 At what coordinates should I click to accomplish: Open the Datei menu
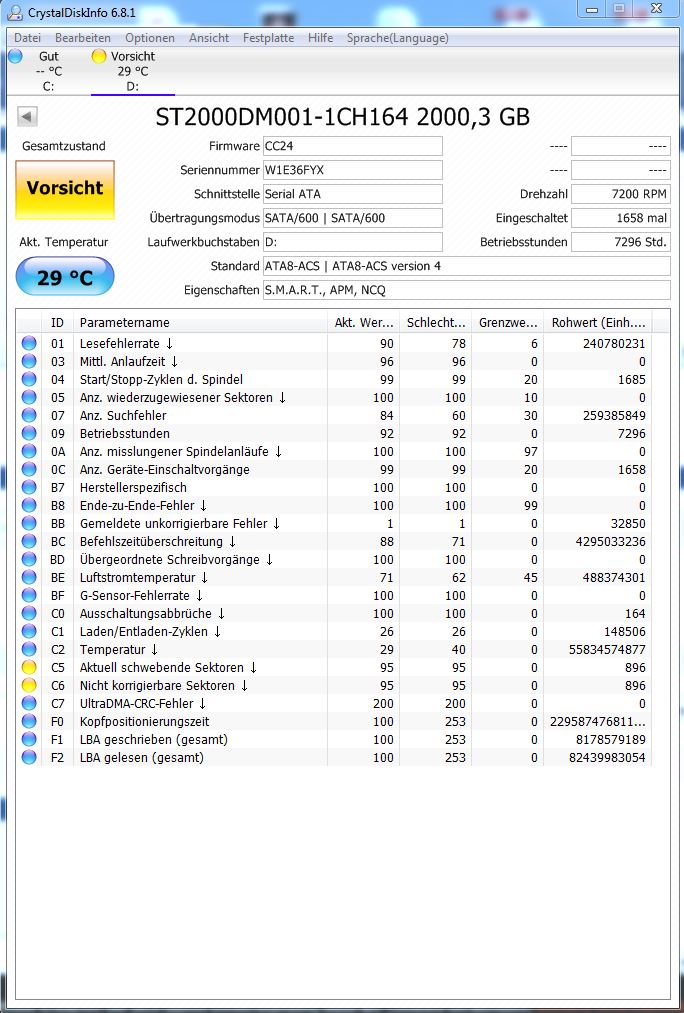(27, 38)
